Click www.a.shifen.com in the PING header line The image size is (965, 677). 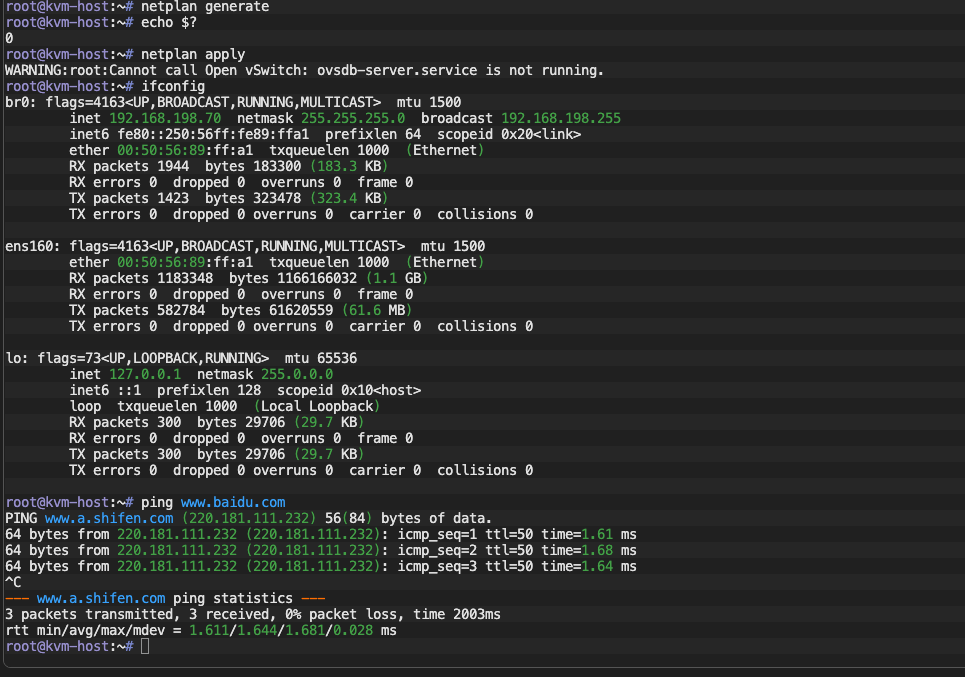(105, 518)
